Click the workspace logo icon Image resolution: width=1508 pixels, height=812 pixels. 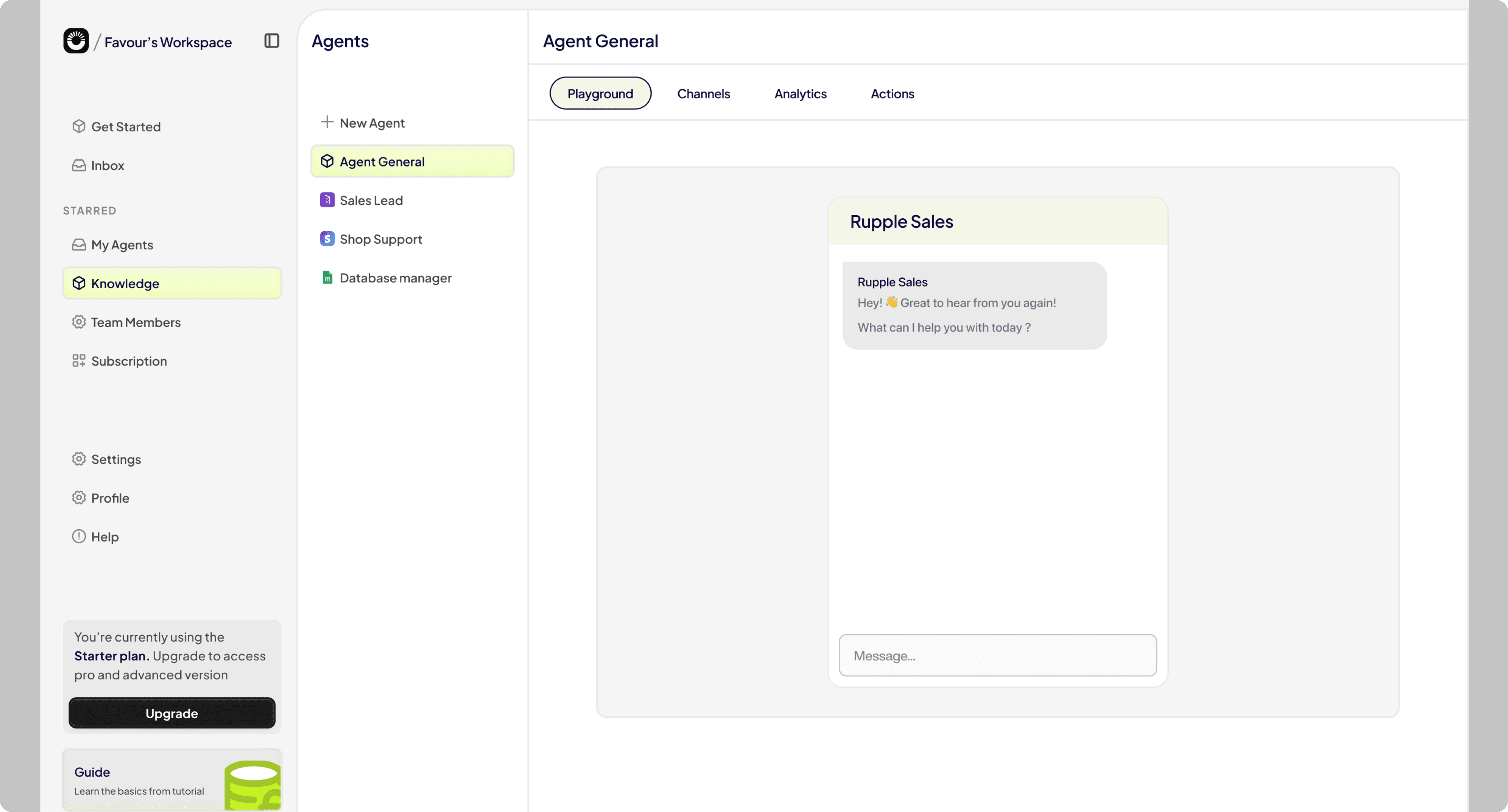pos(76,41)
